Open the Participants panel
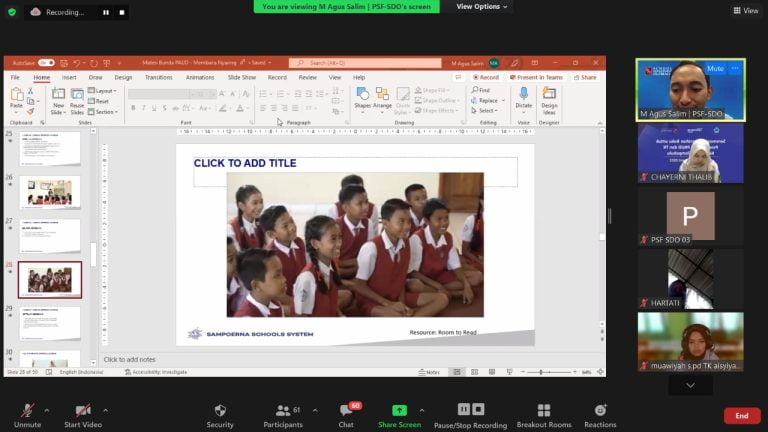 (283, 416)
